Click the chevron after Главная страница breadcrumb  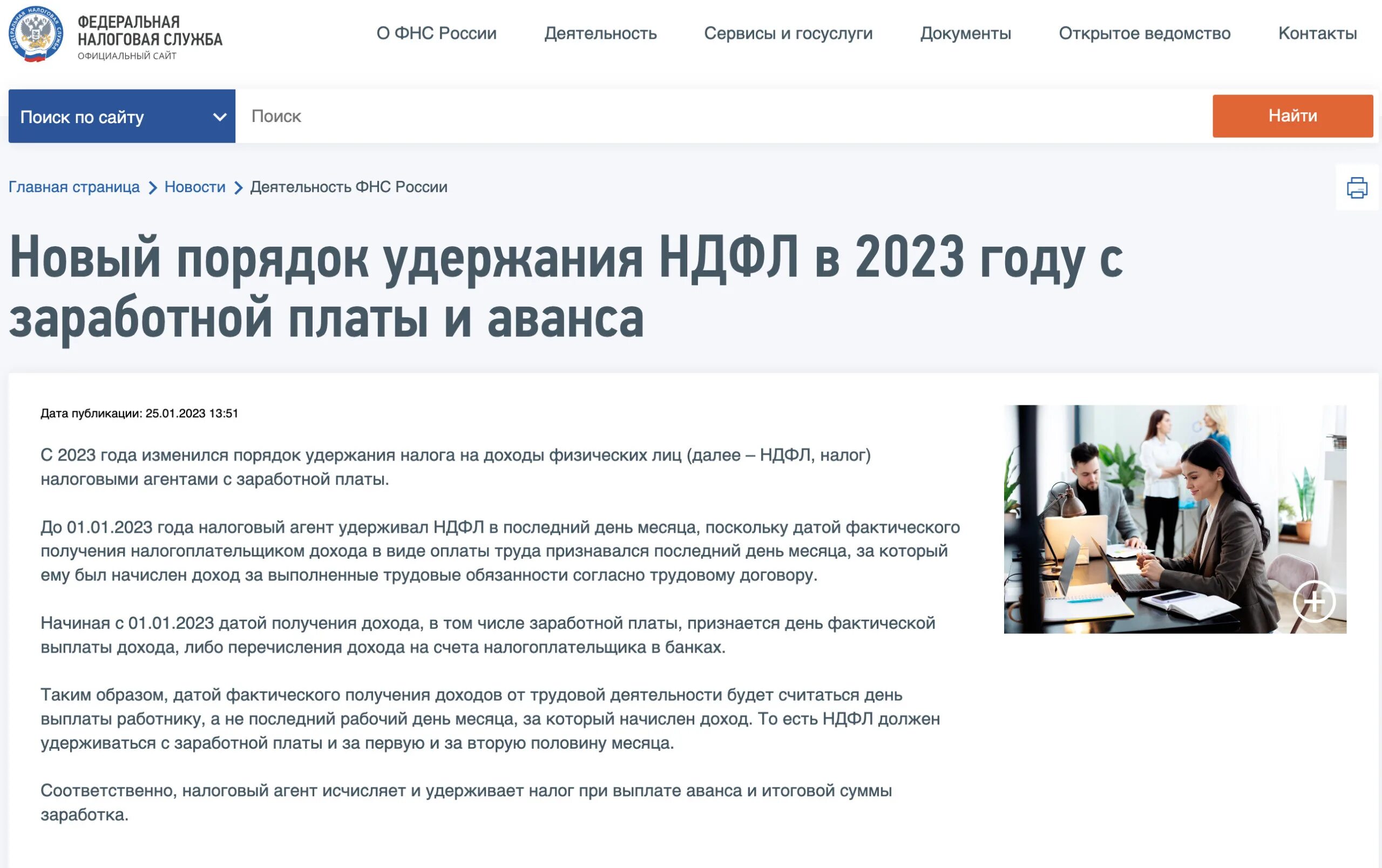click(153, 188)
